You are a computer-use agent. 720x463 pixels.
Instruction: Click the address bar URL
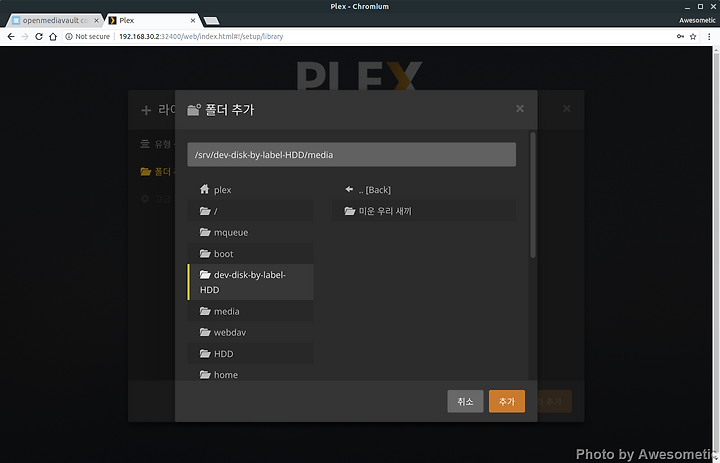[201, 36]
